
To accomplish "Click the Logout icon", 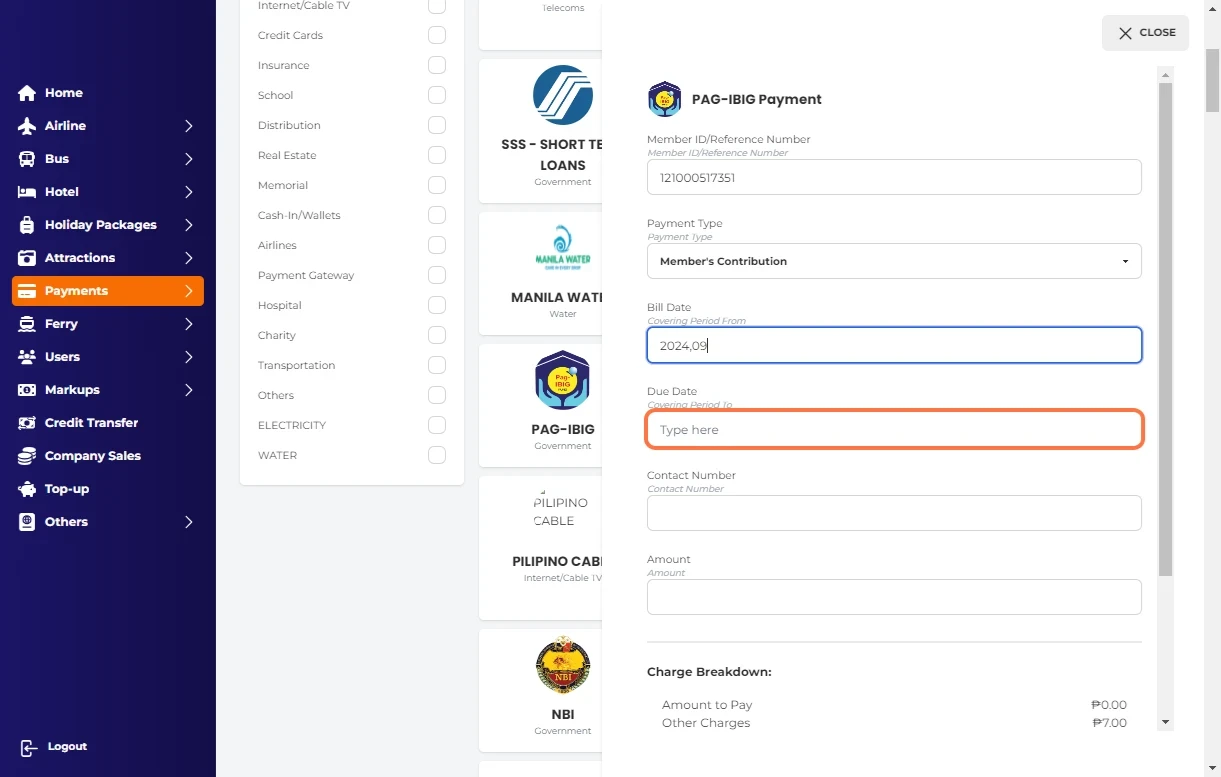I will tap(28, 747).
